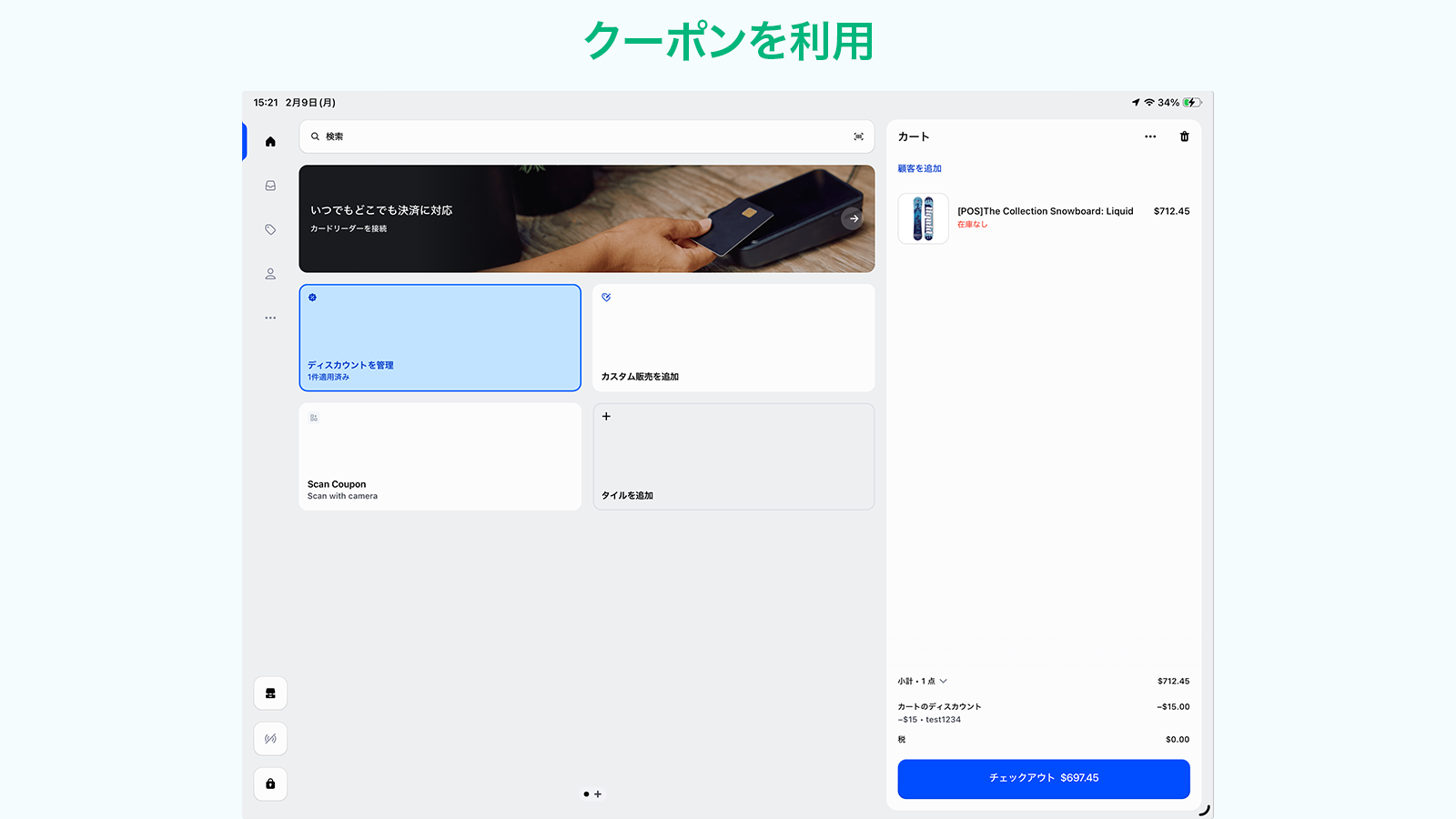Tap the barcode scan icon in search bar
This screenshot has height=819, width=1456.
[x=858, y=136]
